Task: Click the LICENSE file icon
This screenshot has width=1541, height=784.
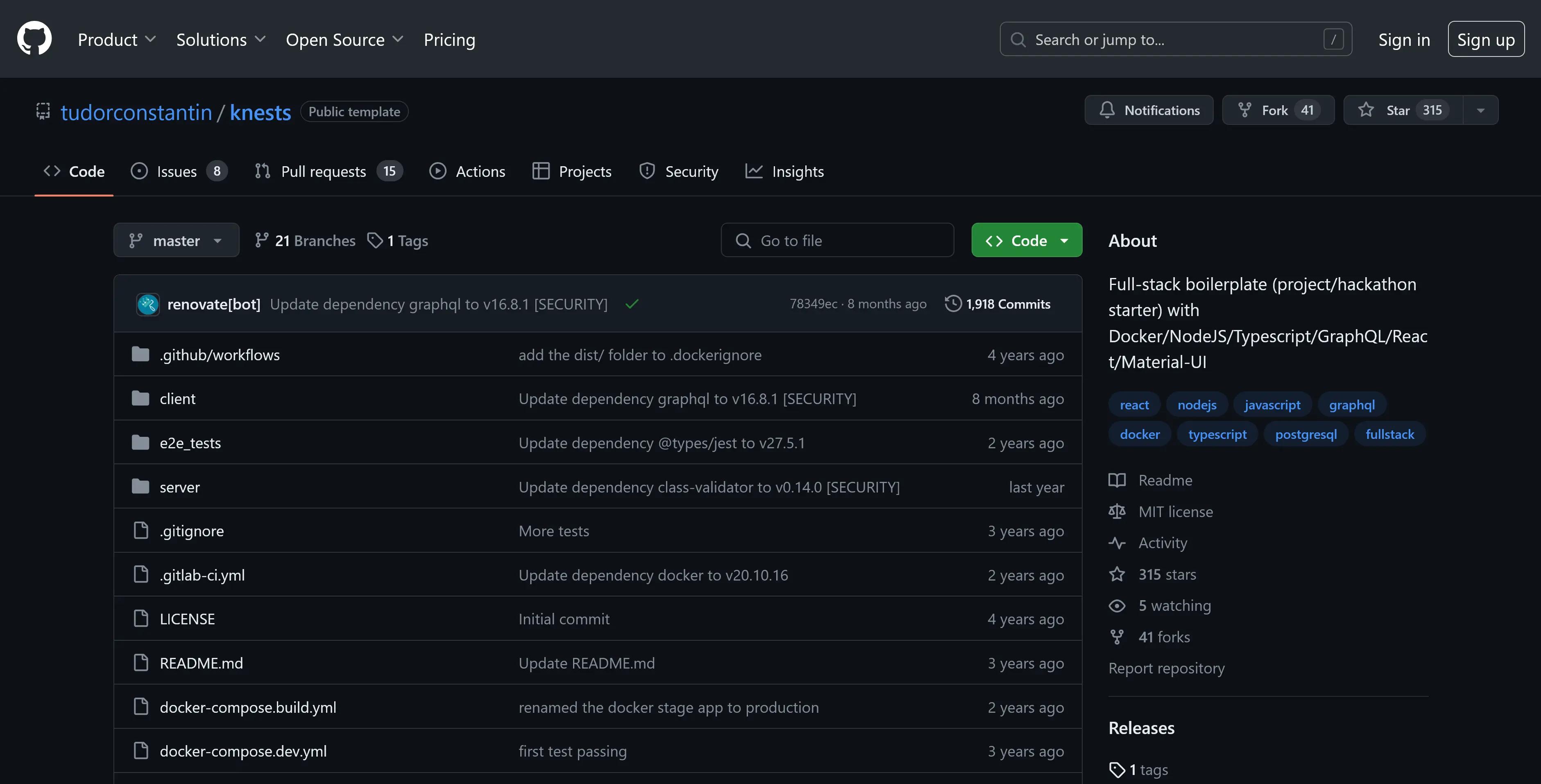Action: coord(141,618)
